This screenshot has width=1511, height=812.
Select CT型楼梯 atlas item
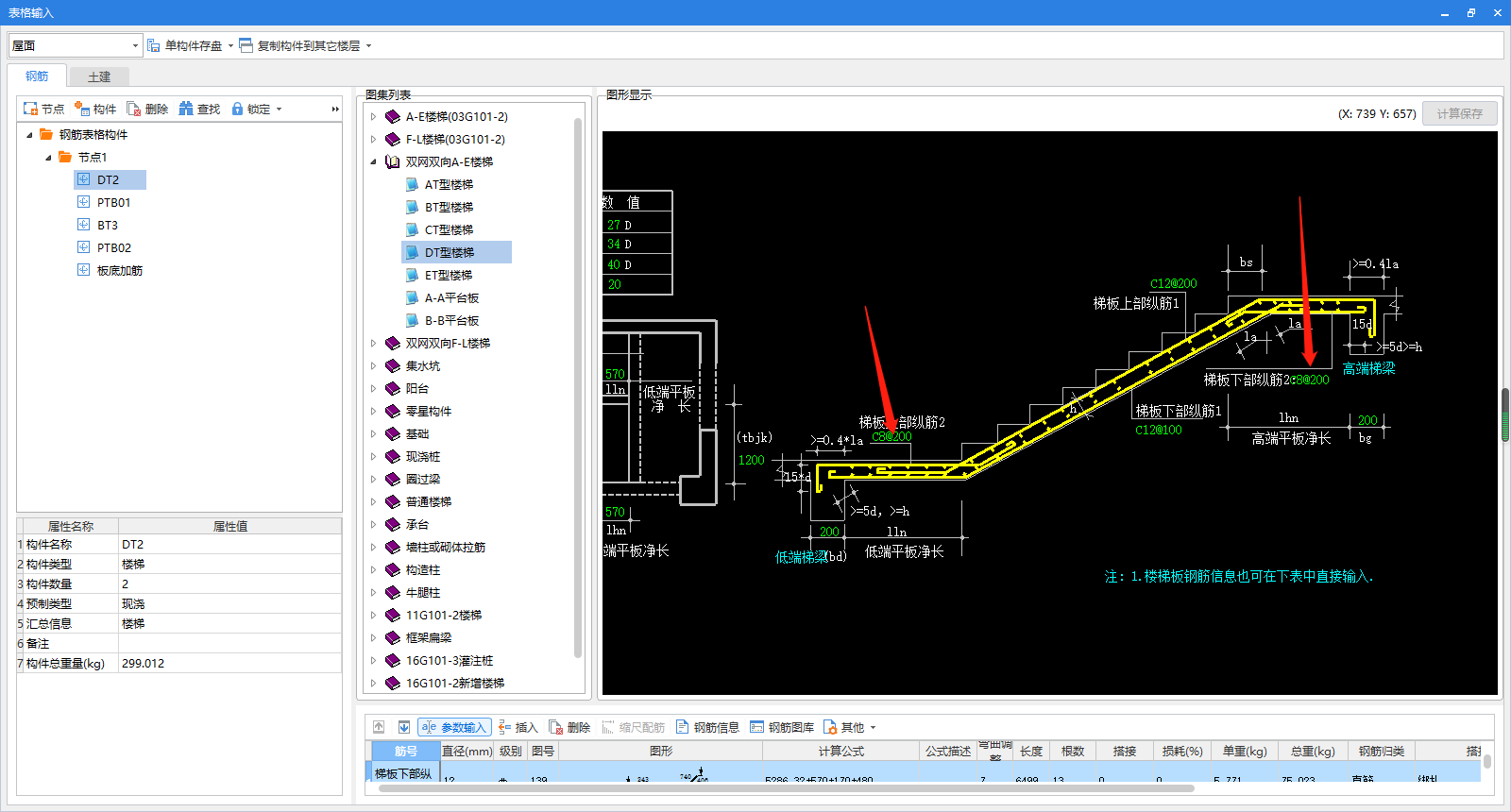(x=449, y=230)
